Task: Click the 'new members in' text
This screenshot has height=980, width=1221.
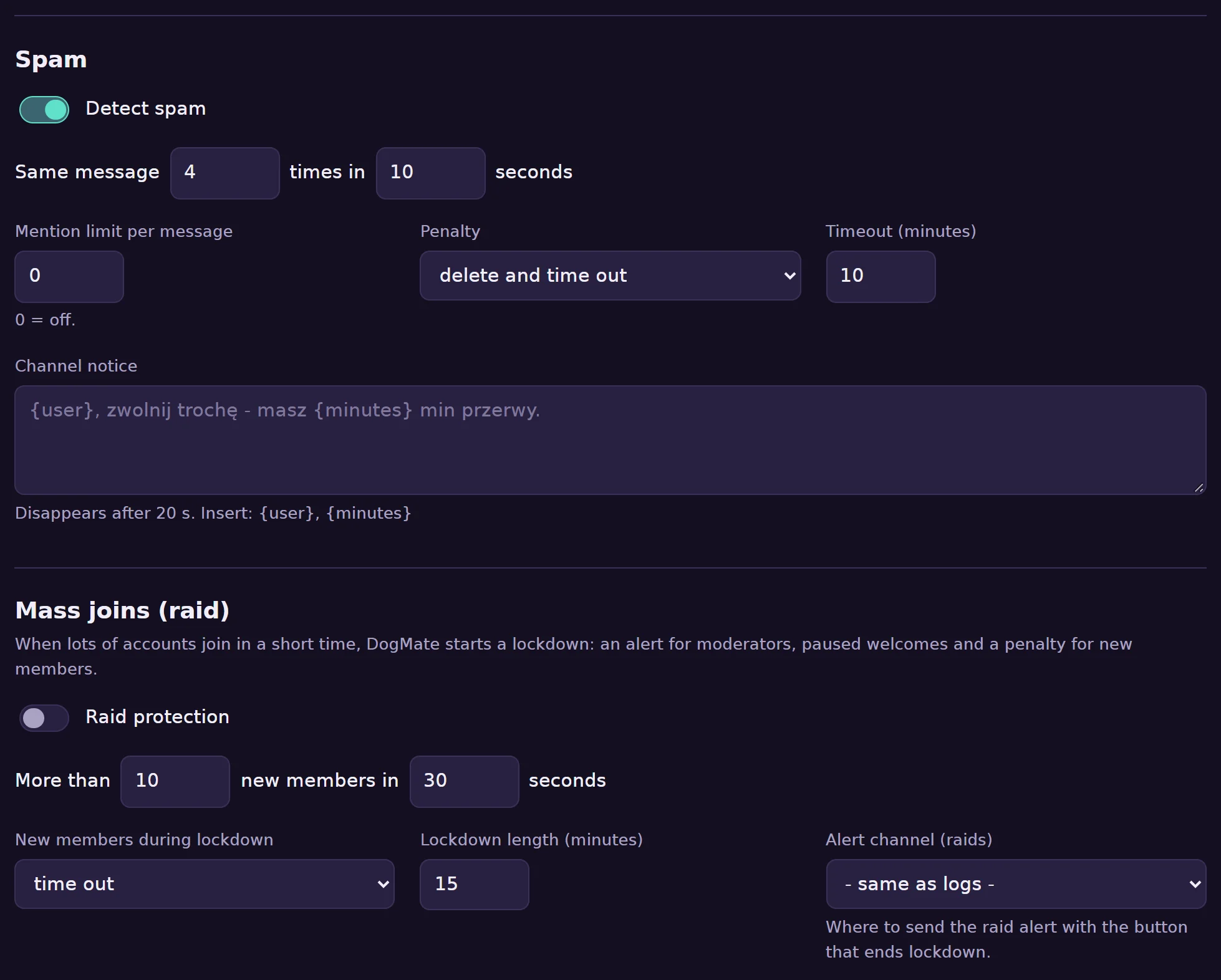Action: pos(320,781)
